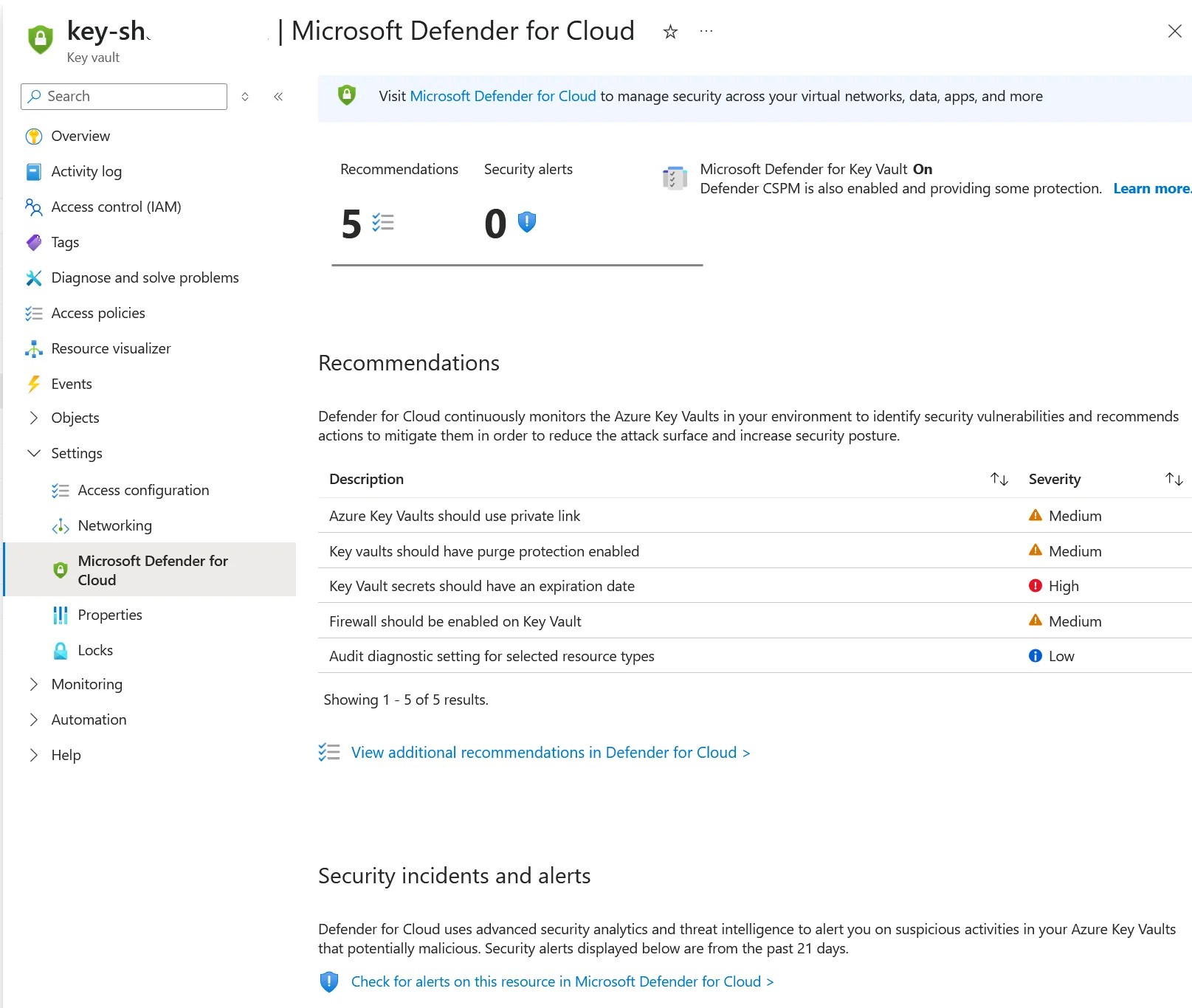Click the Tags icon in sidebar
Screen dimensions: 1192x1008
pyautogui.click(x=34, y=243)
